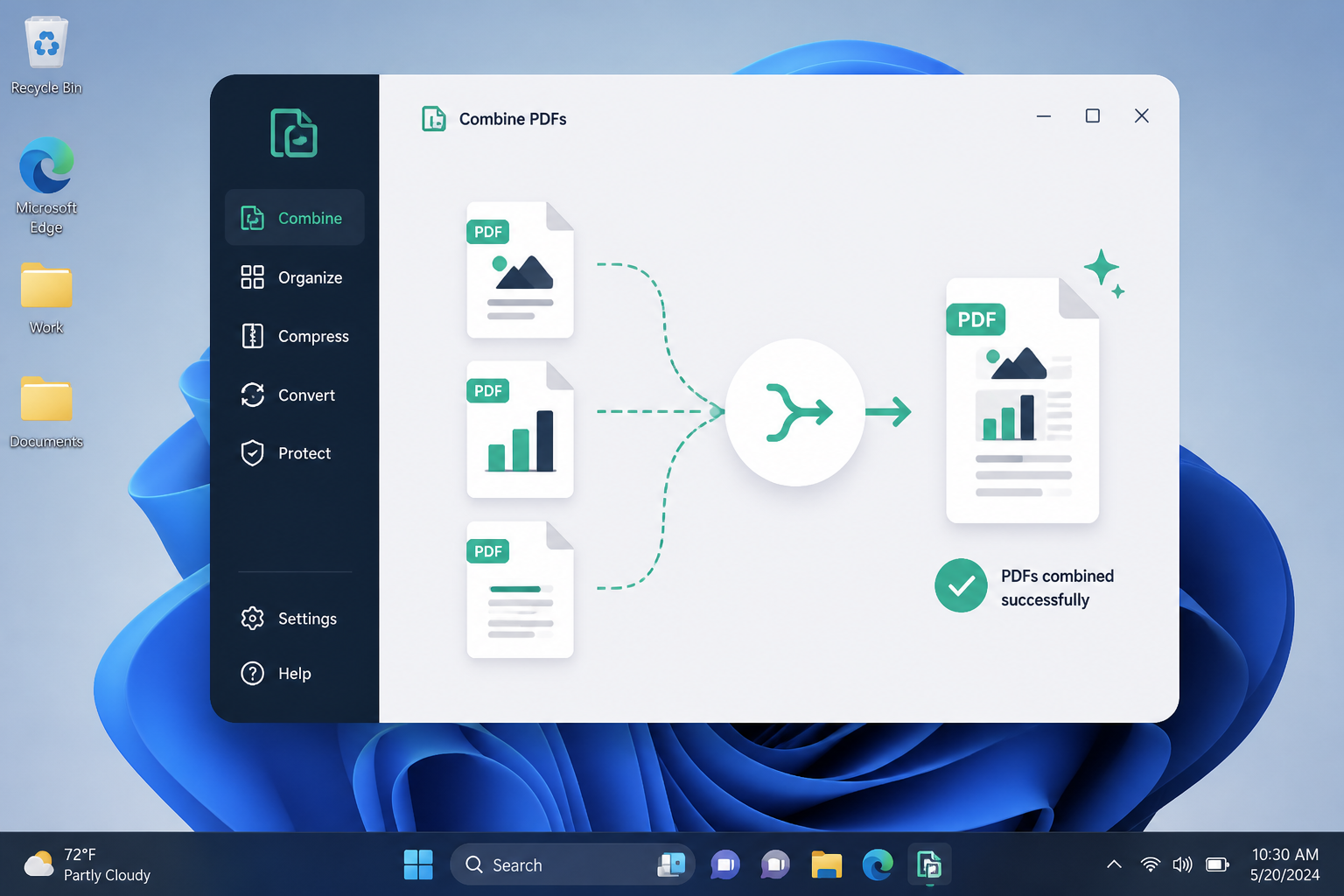The height and width of the screenshot is (896, 1344).
Task: Select the first PDF with image thumbnail
Action: (x=520, y=269)
